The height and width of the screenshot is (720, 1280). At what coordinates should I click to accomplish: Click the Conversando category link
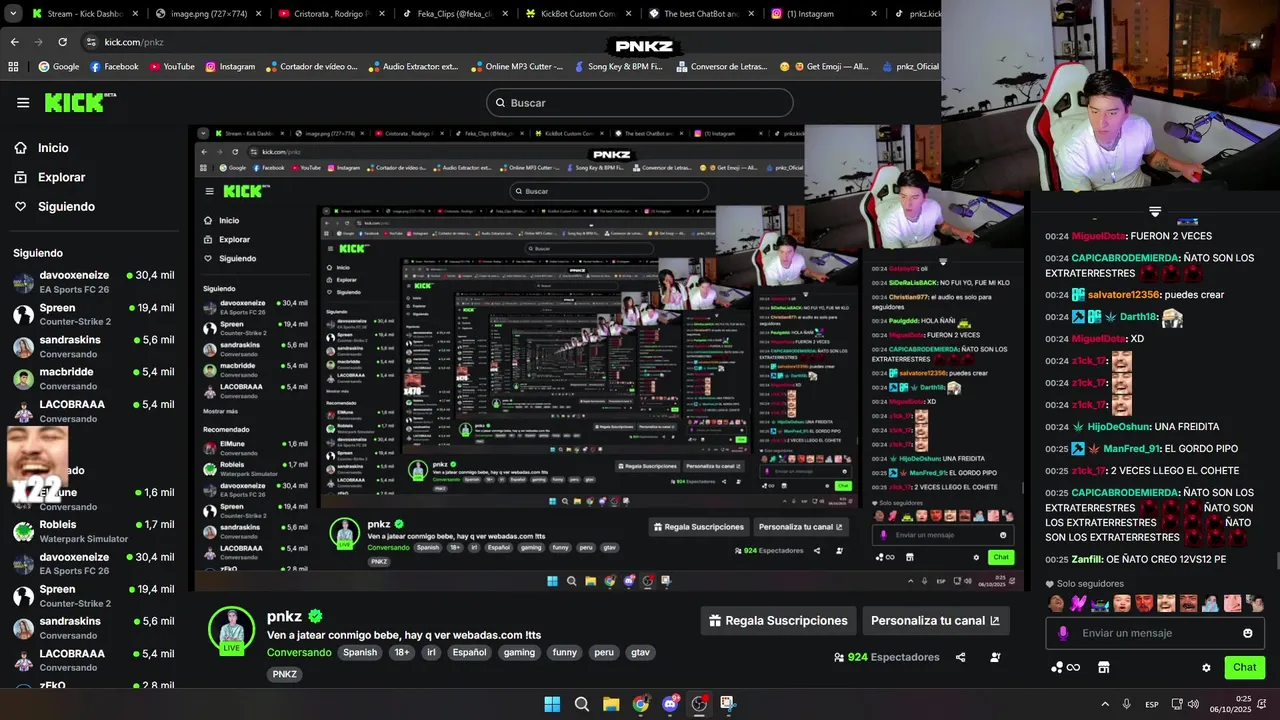point(299,652)
